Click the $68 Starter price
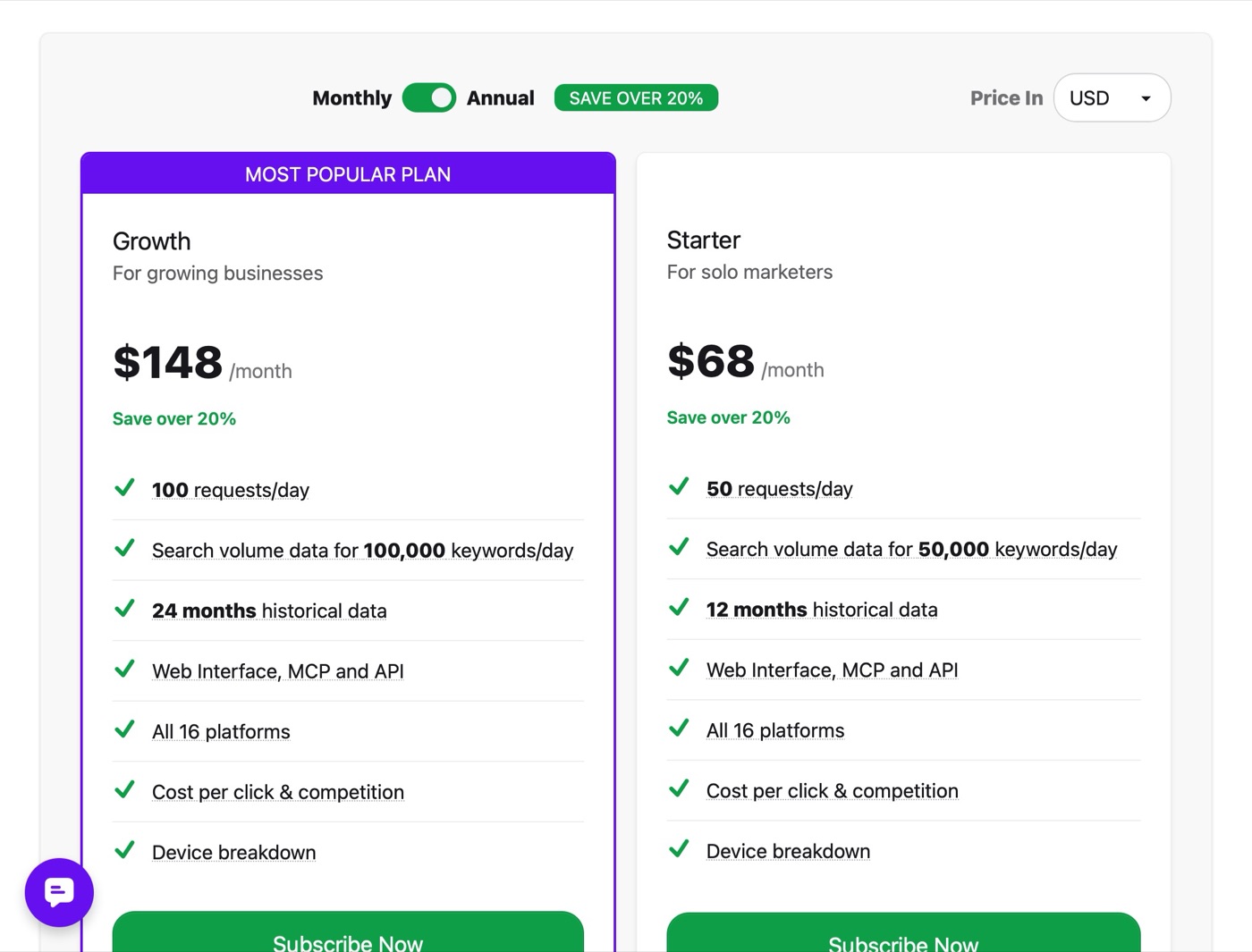The width and height of the screenshot is (1252, 952). click(711, 361)
